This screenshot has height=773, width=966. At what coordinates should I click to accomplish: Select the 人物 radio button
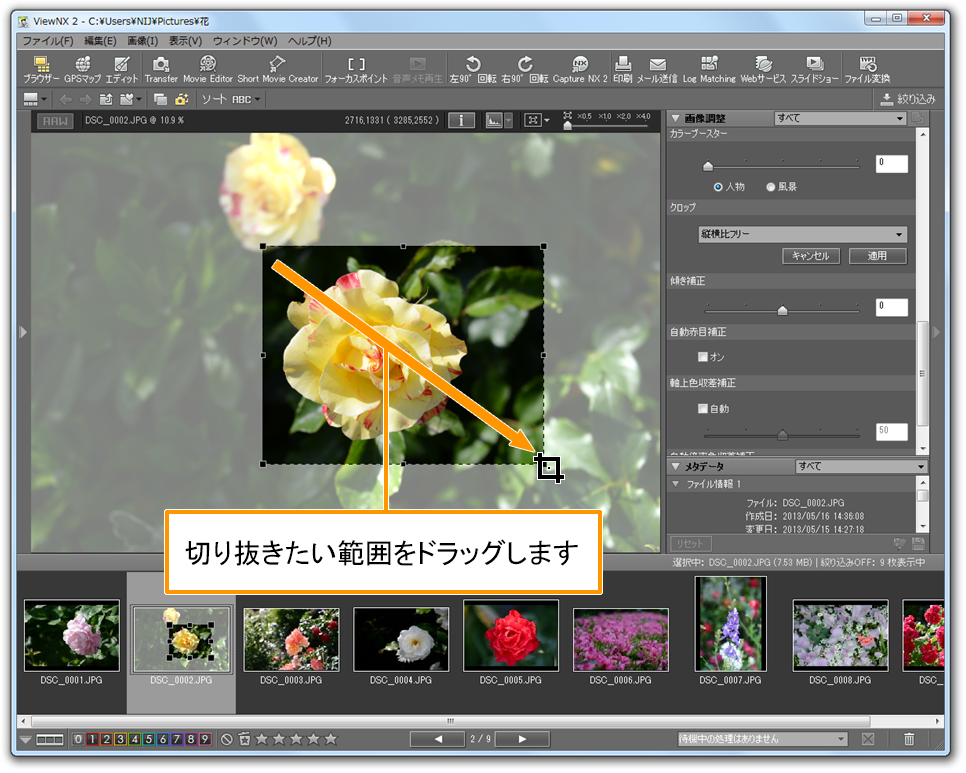coord(718,187)
